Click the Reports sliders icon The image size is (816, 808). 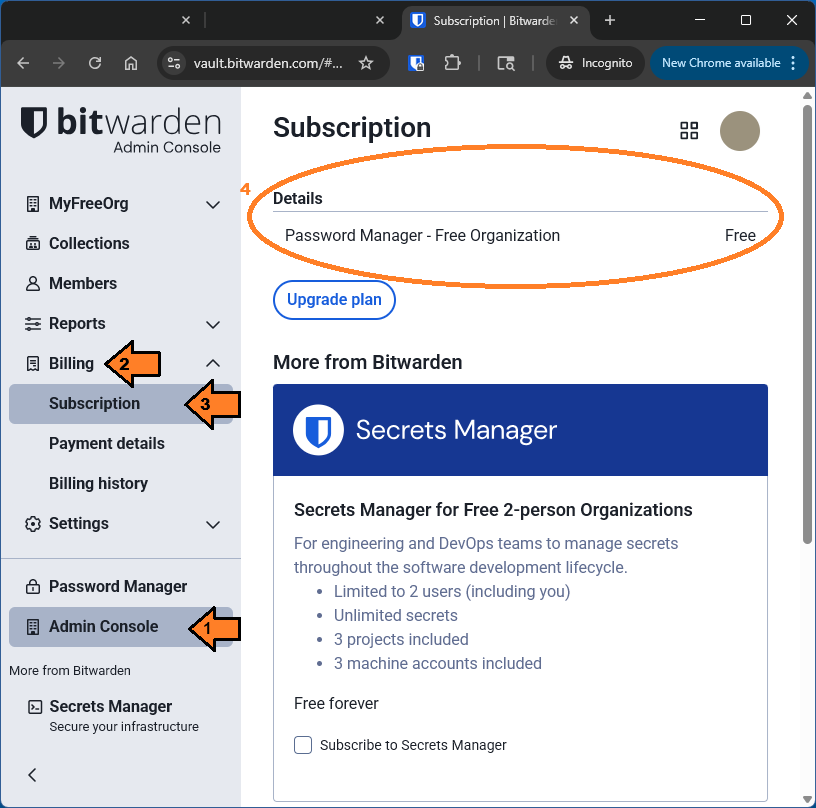click(x=33, y=324)
